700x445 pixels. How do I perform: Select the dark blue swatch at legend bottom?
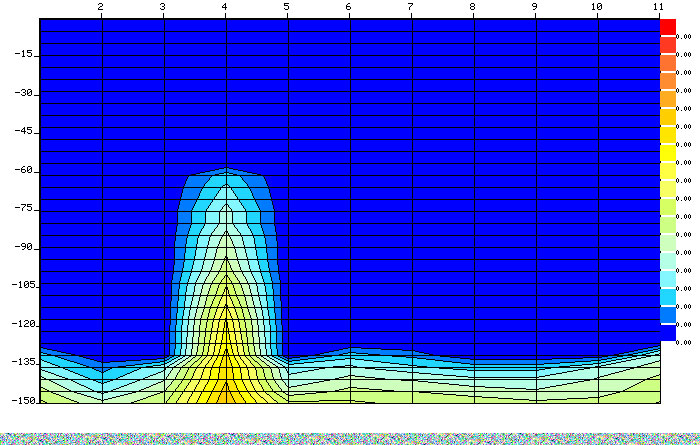coord(667,334)
